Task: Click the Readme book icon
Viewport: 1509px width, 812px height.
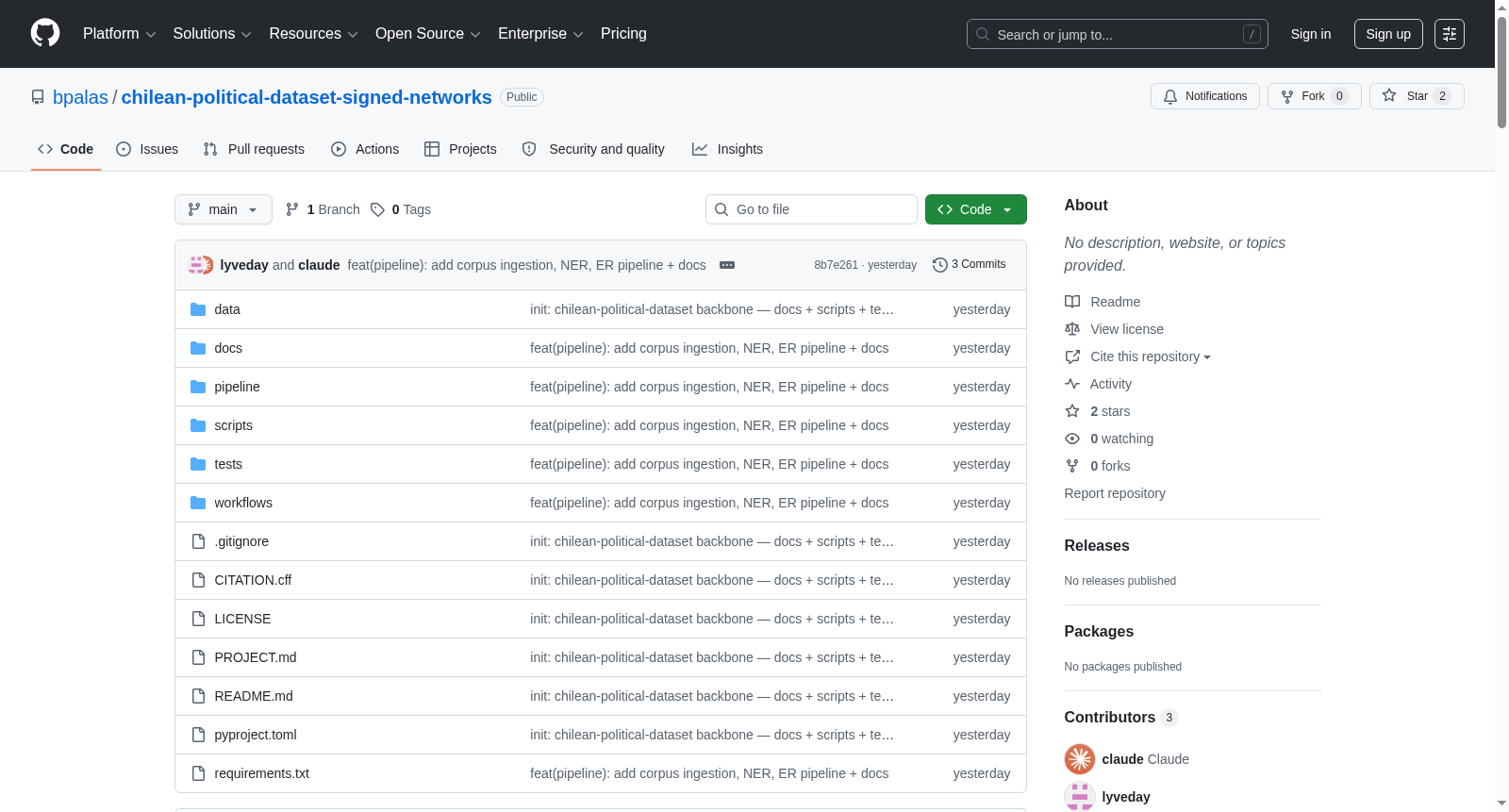Action: pyautogui.click(x=1072, y=302)
